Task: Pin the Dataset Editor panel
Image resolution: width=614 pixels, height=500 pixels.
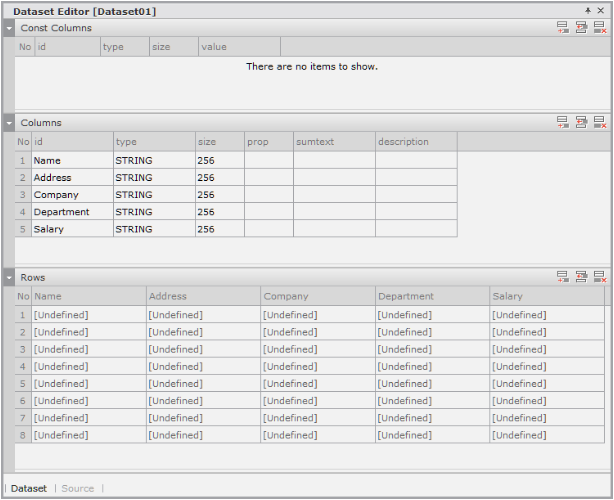Action: pos(588,10)
